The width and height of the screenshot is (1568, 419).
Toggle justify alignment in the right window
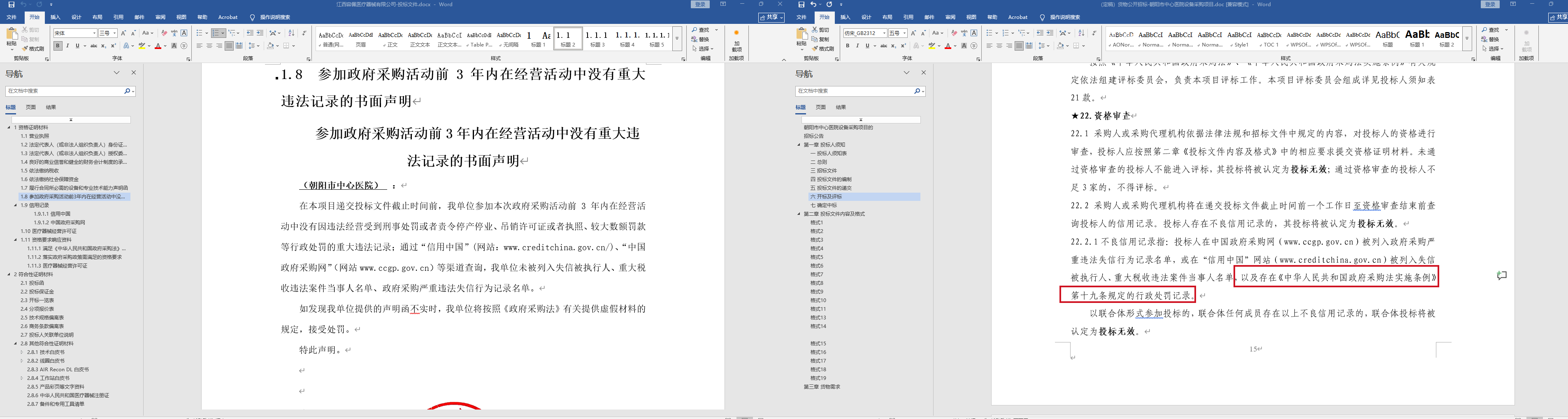pos(1019,46)
